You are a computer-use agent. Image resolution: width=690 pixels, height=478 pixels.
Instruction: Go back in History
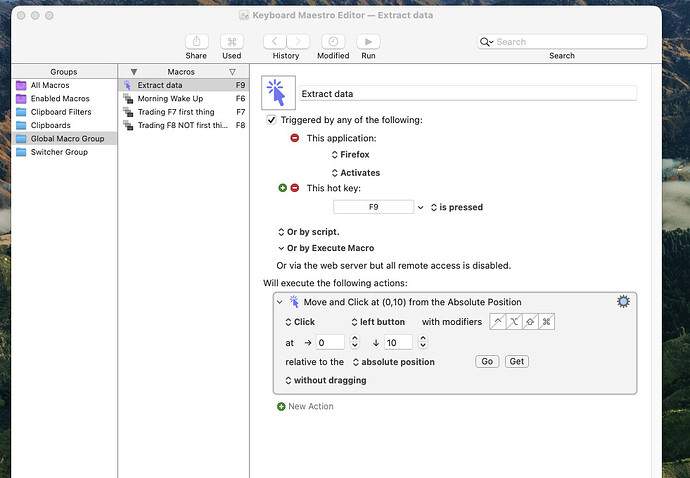(275, 42)
